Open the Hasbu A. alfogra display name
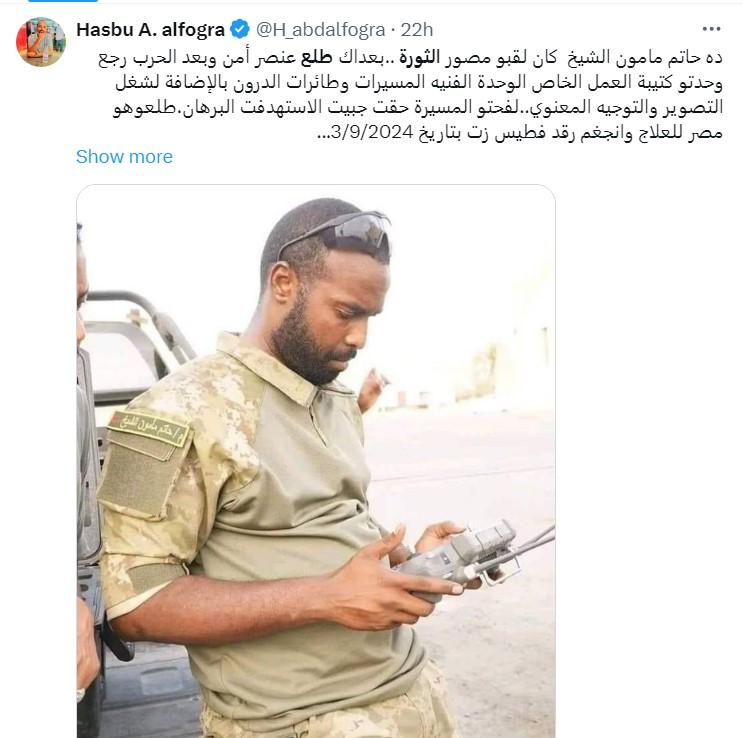 click(x=150, y=29)
